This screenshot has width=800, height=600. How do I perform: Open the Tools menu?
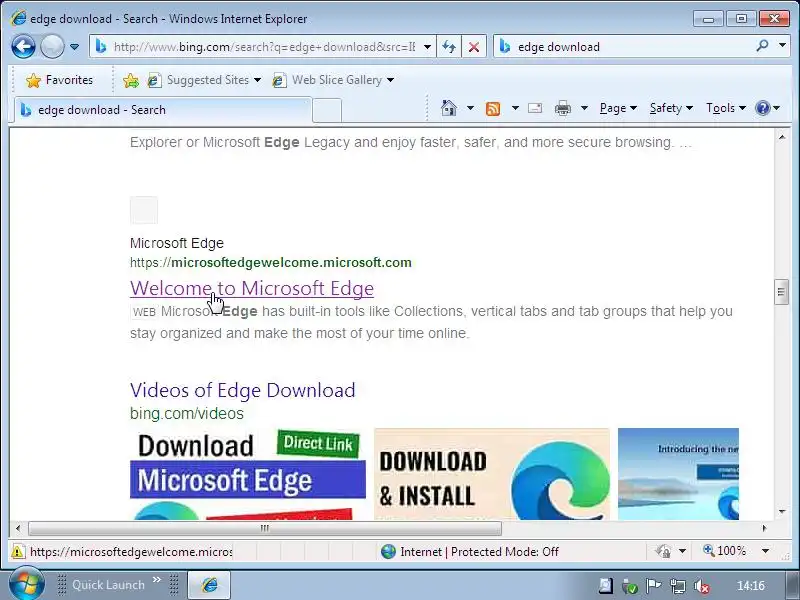(x=726, y=108)
